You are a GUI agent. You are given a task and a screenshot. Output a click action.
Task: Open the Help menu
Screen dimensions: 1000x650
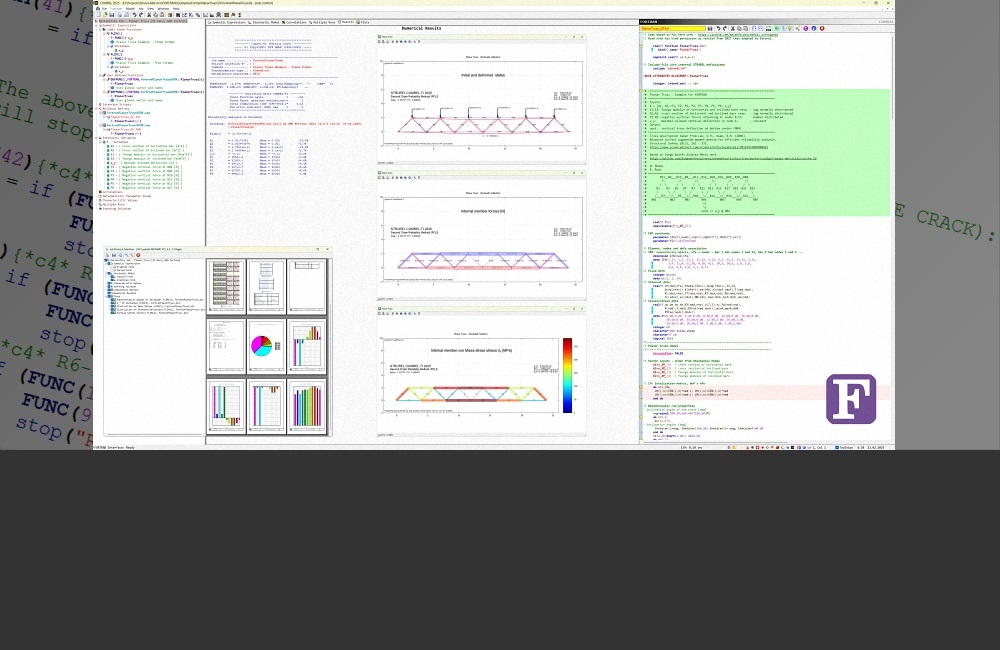176,9
